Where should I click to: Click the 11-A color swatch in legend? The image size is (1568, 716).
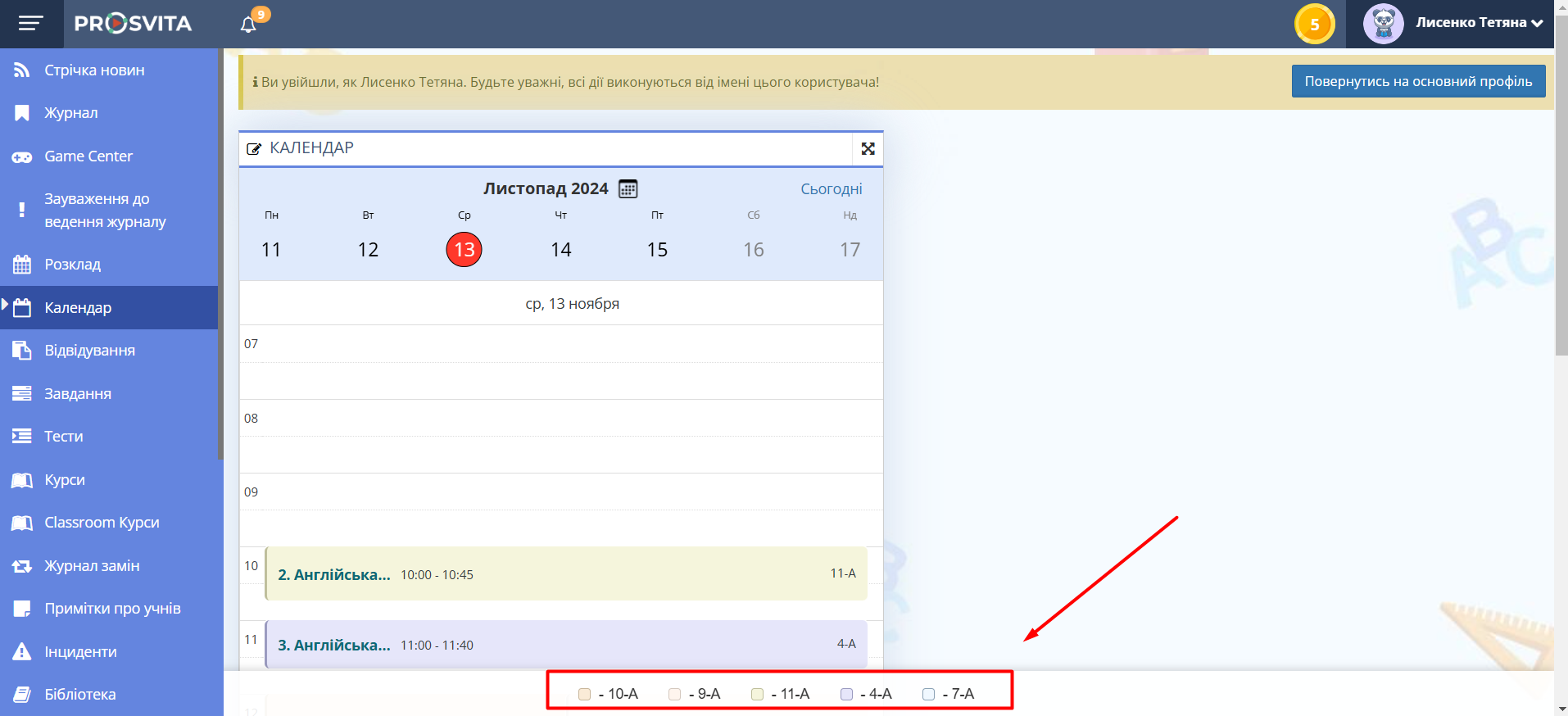[x=757, y=695]
